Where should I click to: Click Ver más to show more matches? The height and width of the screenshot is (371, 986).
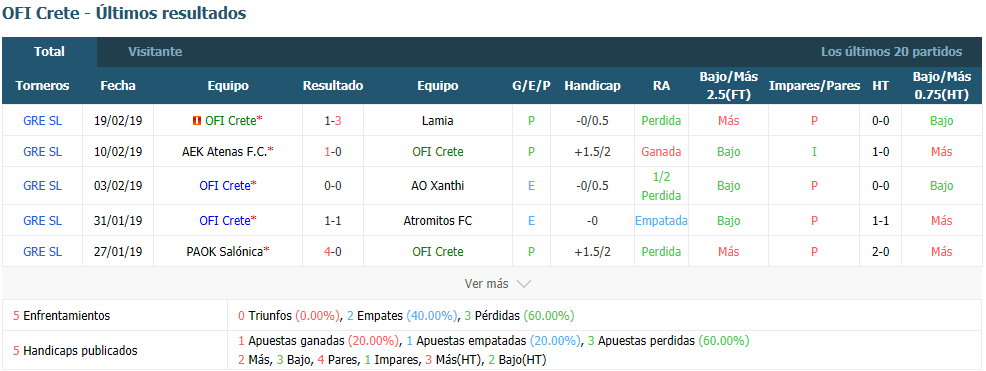click(486, 284)
